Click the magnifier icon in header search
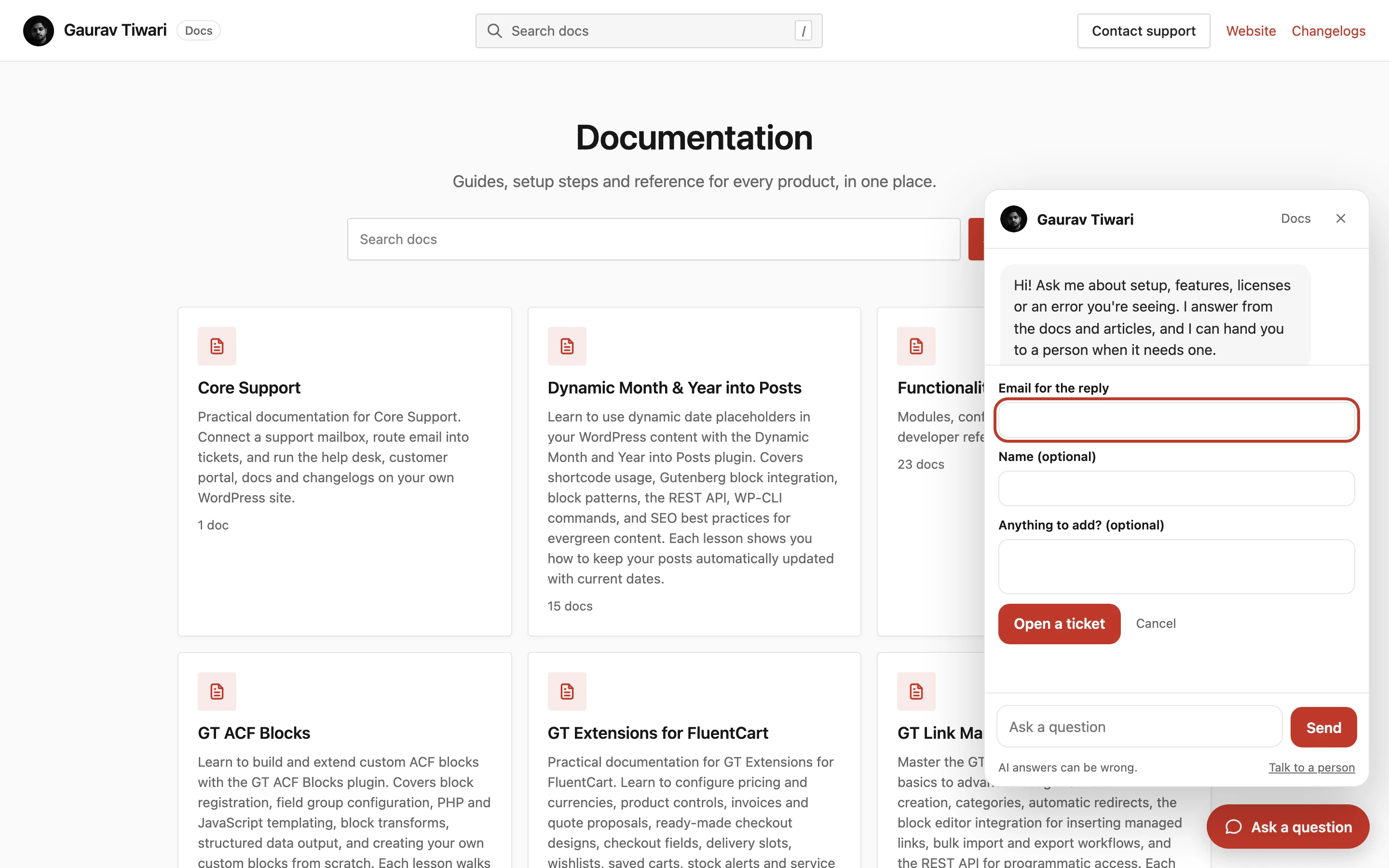 coord(494,30)
